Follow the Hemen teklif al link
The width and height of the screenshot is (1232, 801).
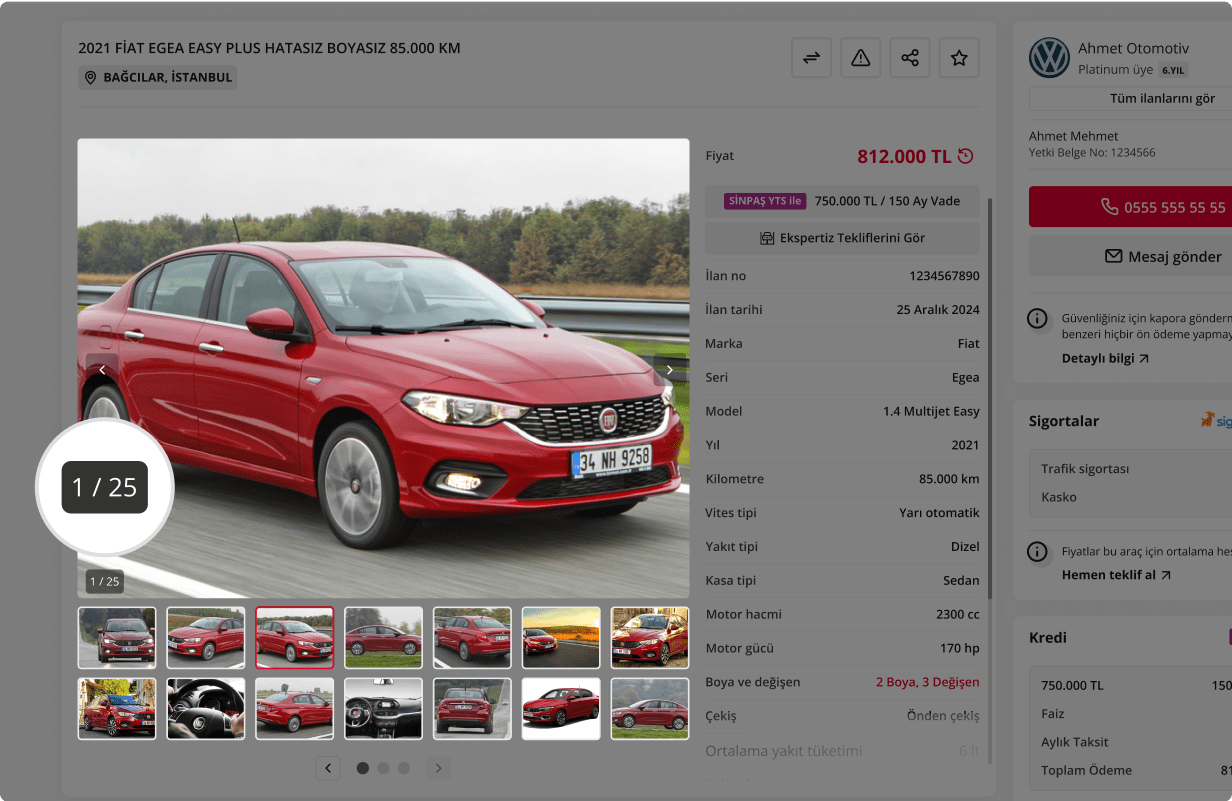pyautogui.click(x=1116, y=575)
